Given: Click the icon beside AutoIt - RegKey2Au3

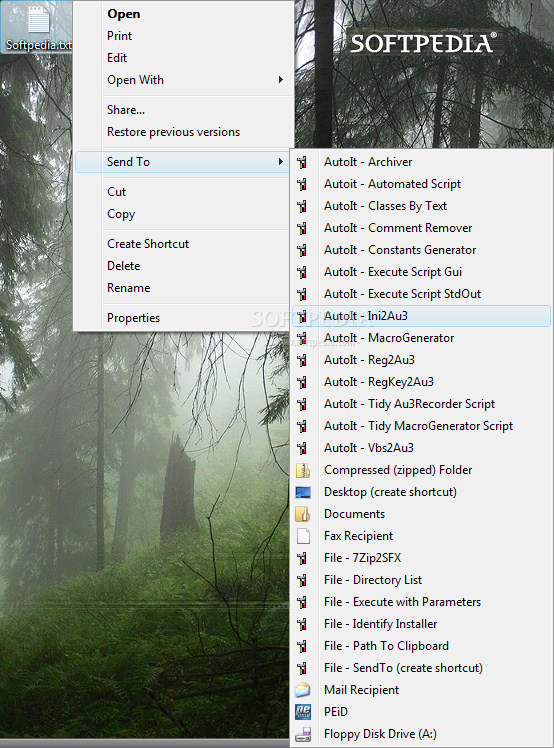Looking at the screenshot, I should pos(302,382).
